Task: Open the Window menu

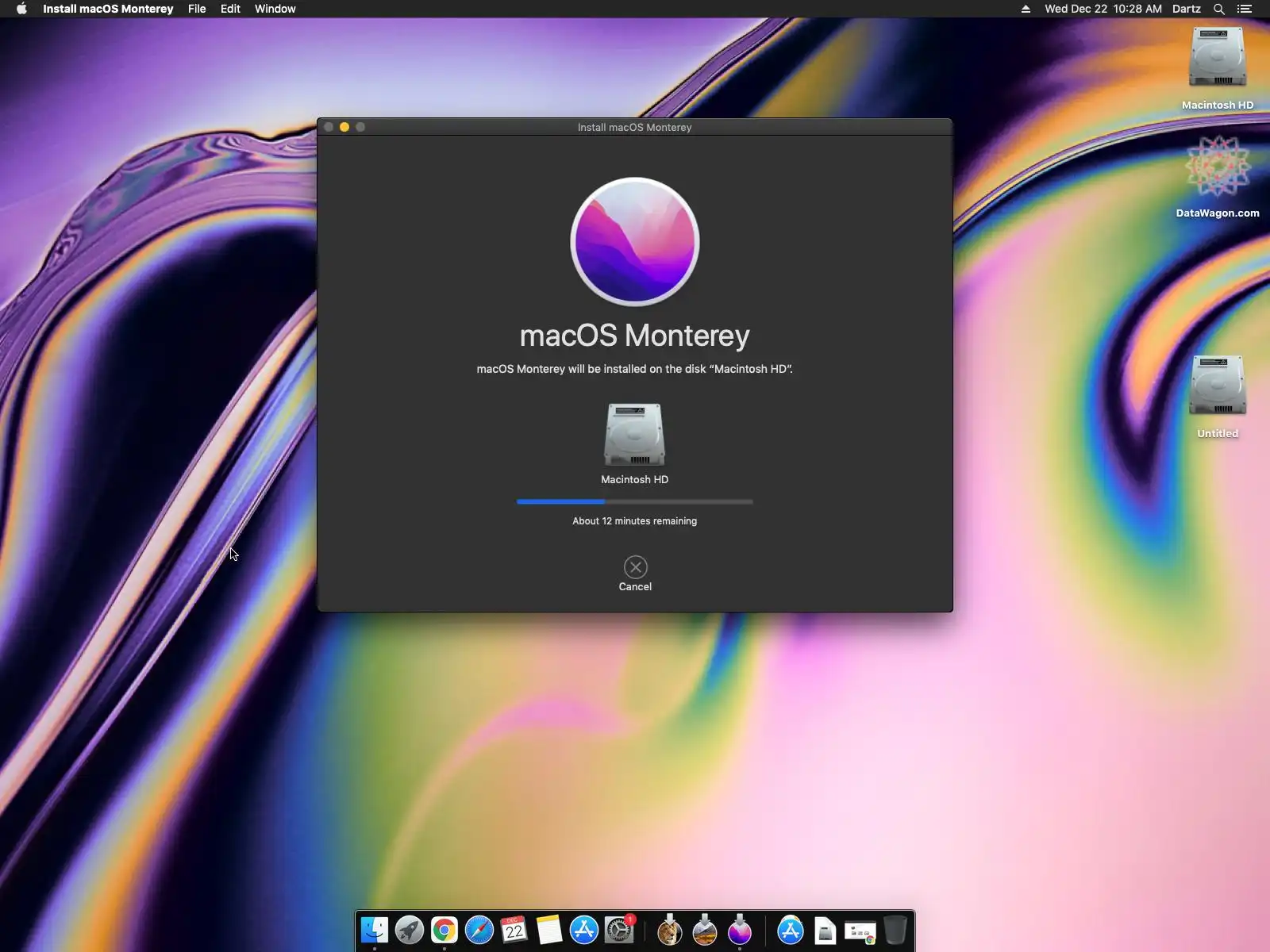Action: pos(275,9)
